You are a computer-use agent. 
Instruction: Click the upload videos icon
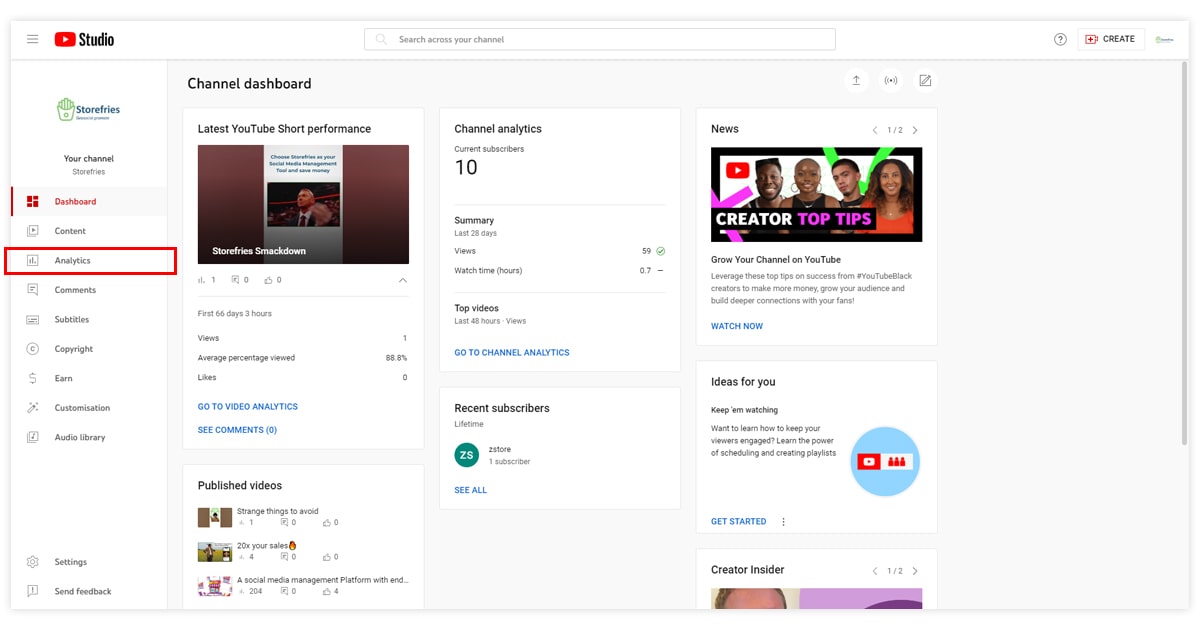click(x=856, y=81)
